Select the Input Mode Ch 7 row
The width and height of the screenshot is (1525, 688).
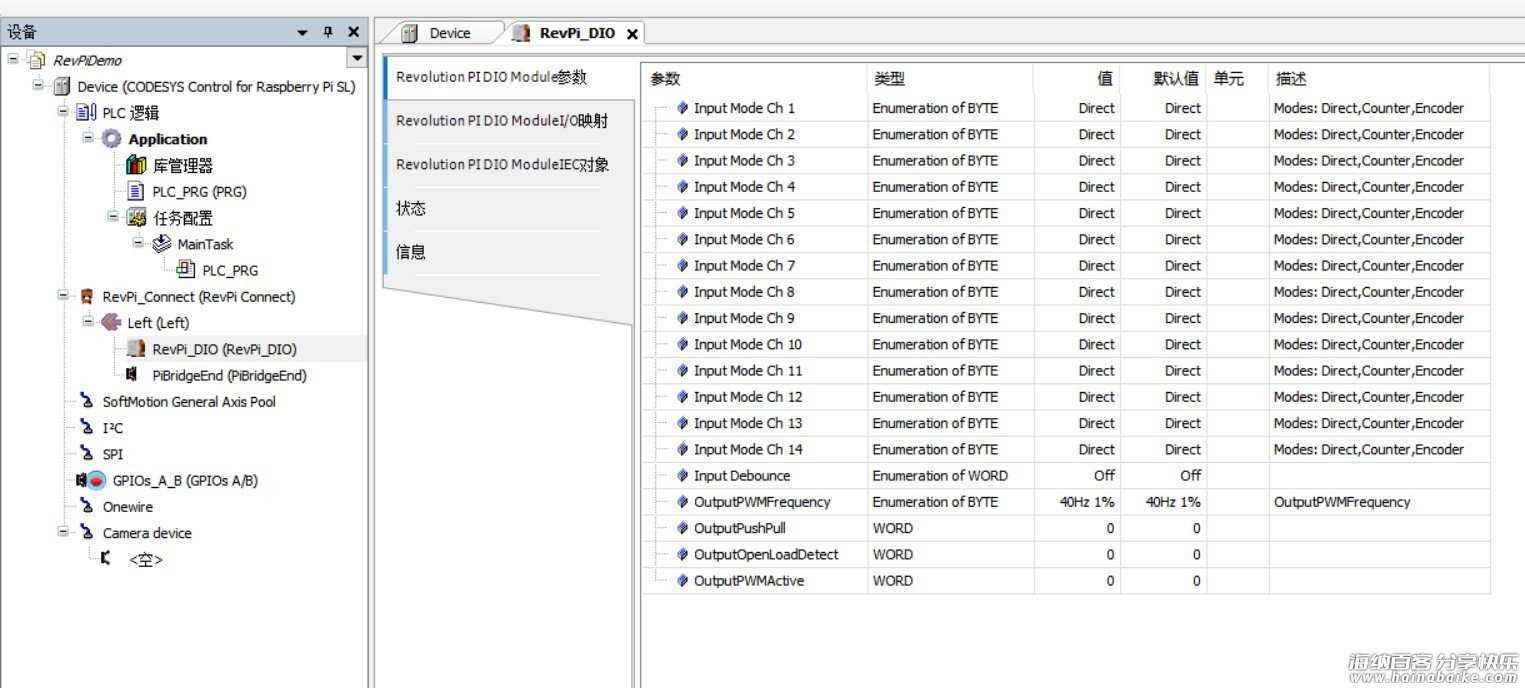coord(1066,266)
